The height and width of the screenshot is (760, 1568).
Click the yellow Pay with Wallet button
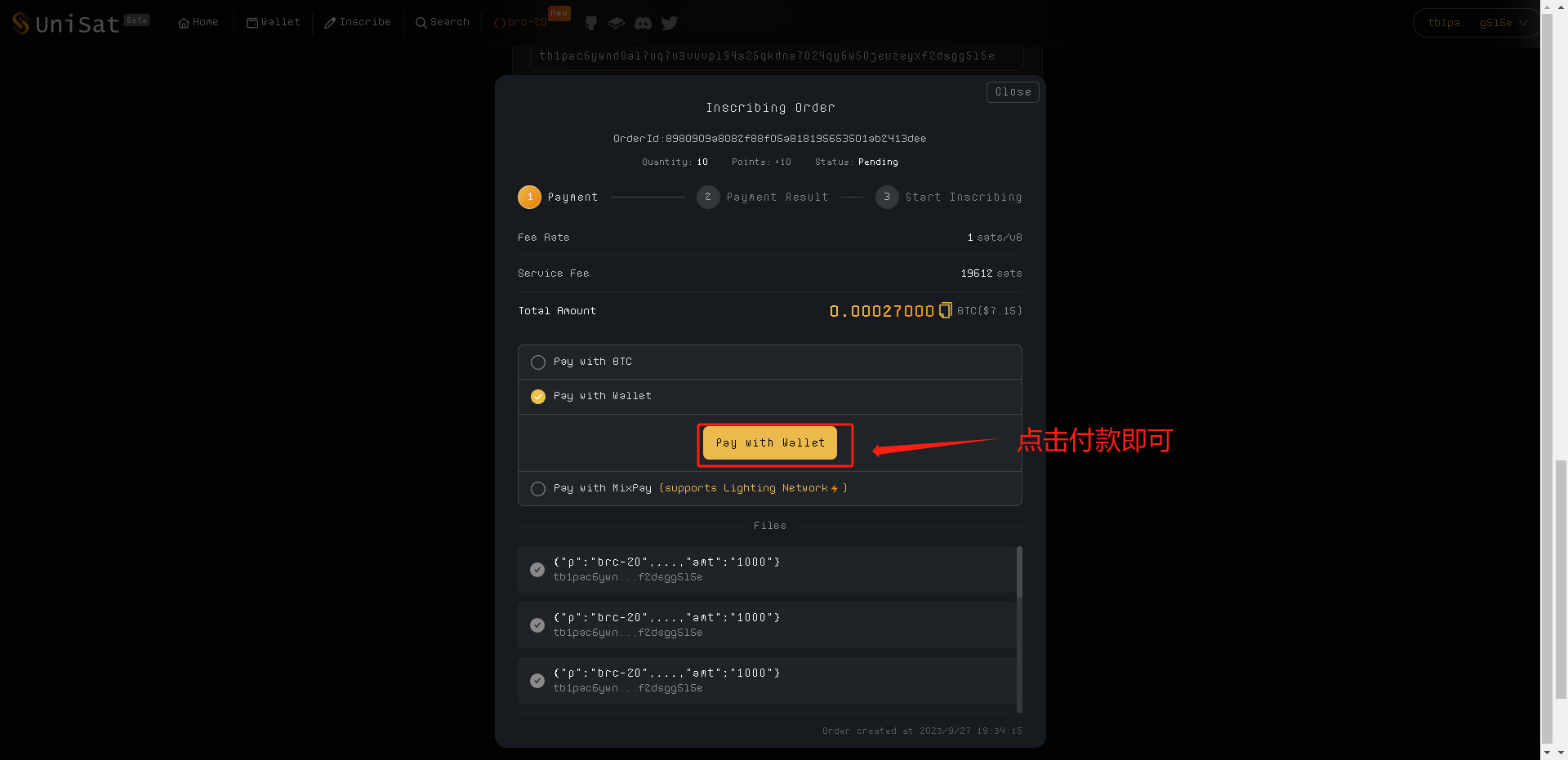point(769,443)
